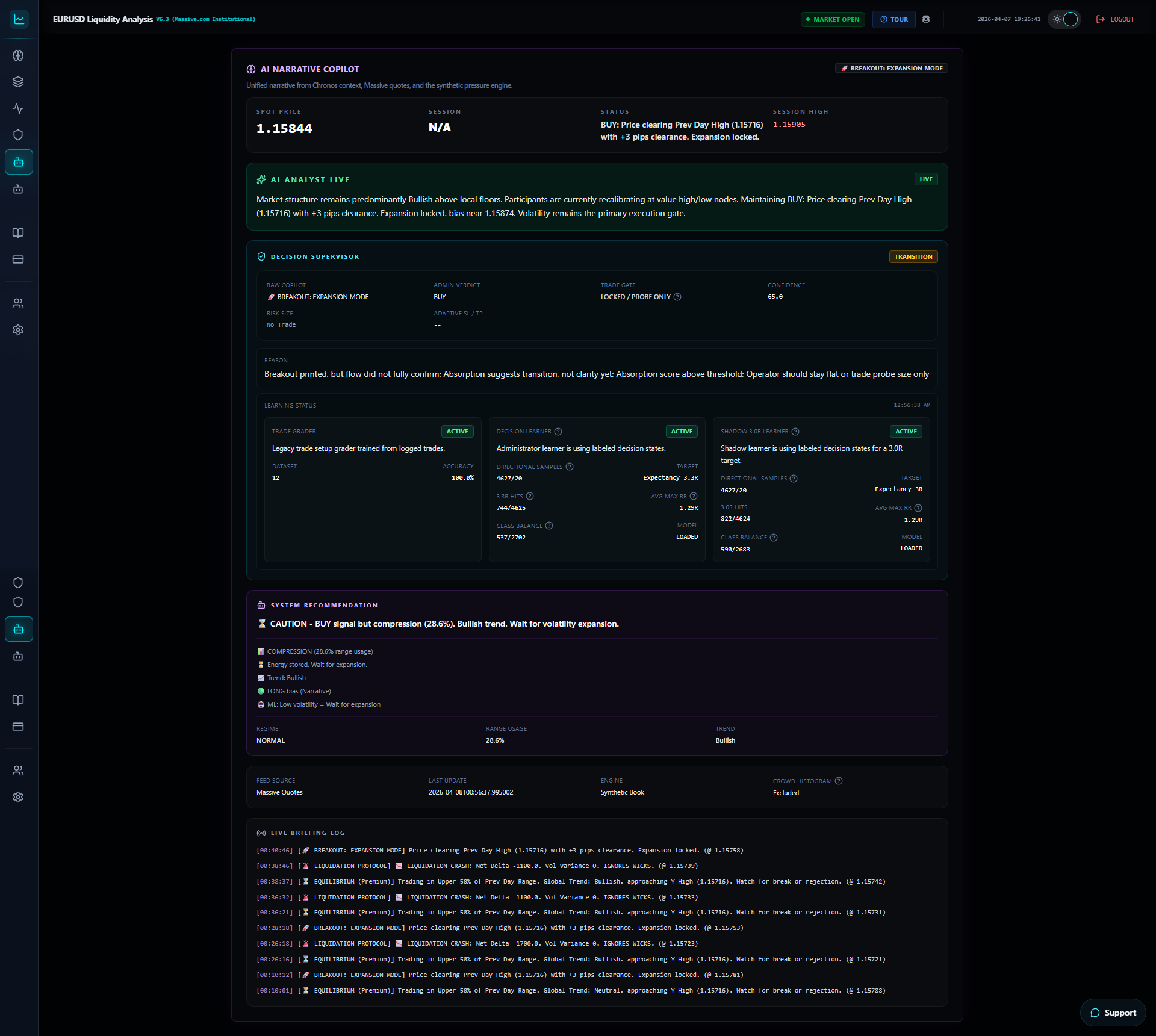The height and width of the screenshot is (1036, 1156).
Task: Click the Massive Quotes feed source
Action: click(x=279, y=793)
